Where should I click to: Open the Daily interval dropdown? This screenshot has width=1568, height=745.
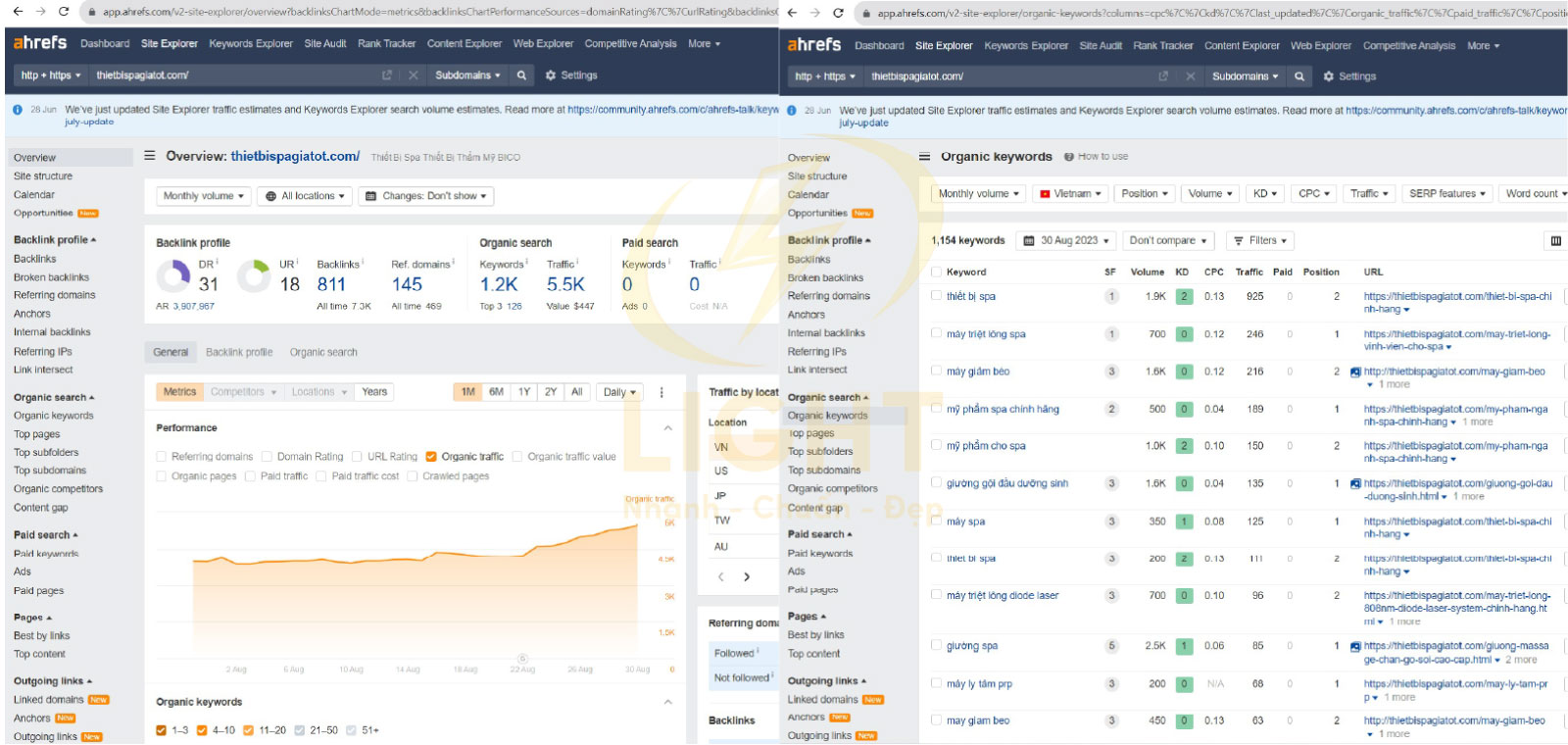(619, 392)
